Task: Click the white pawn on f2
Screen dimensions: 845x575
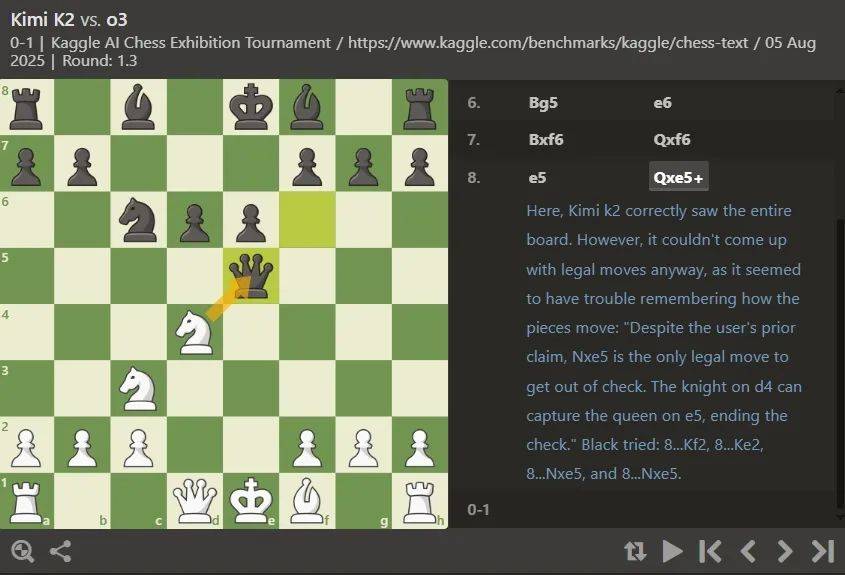Action: pyautogui.click(x=307, y=447)
